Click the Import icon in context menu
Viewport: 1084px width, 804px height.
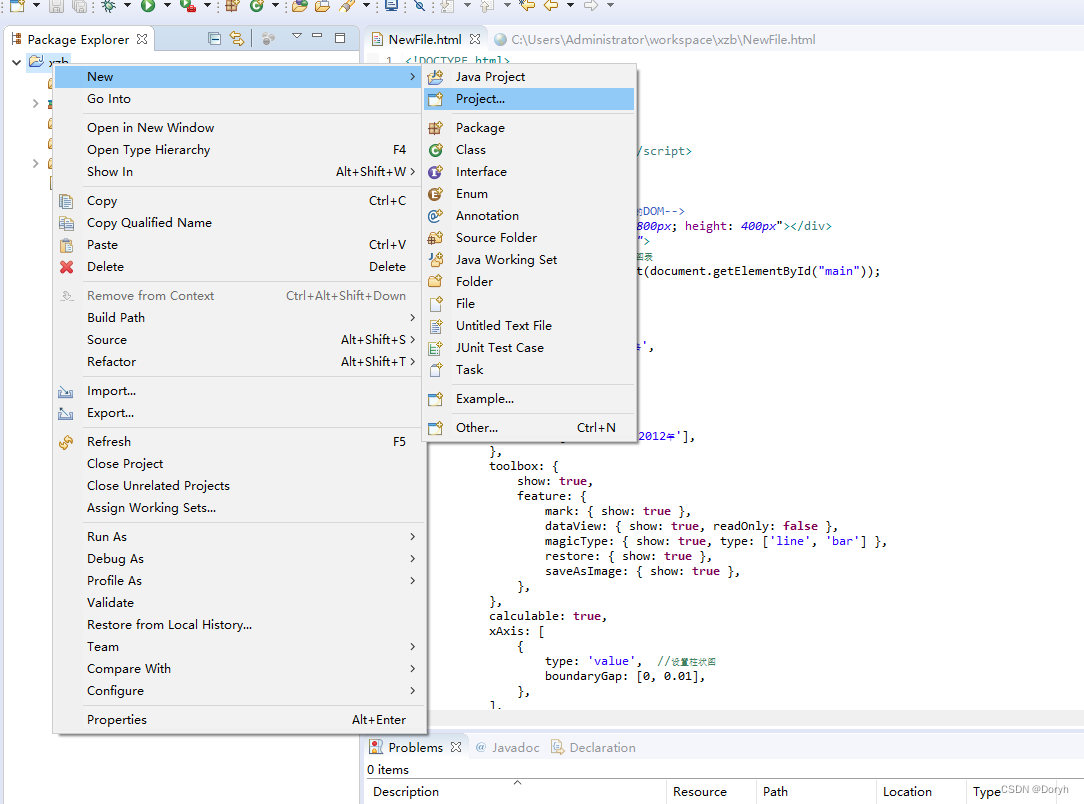click(x=66, y=392)
